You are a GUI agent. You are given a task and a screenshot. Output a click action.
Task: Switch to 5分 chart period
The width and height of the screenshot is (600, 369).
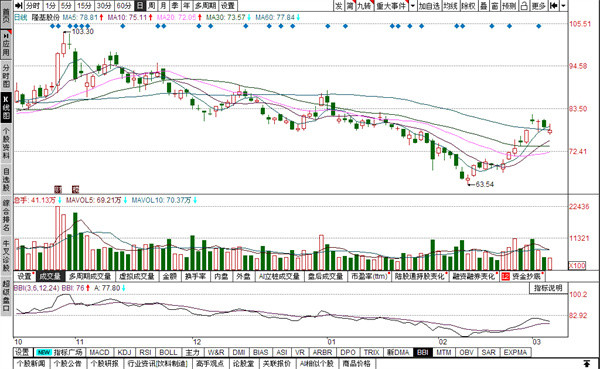point(66,6)
